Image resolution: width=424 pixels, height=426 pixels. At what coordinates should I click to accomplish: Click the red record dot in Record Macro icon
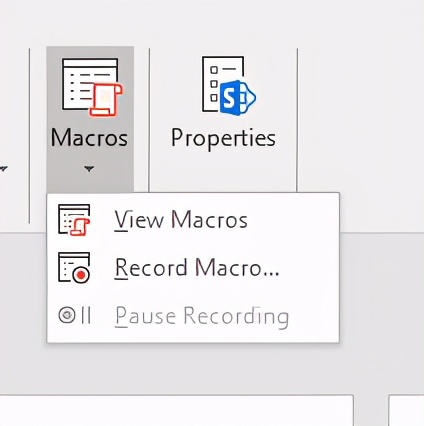click(81, 275)
